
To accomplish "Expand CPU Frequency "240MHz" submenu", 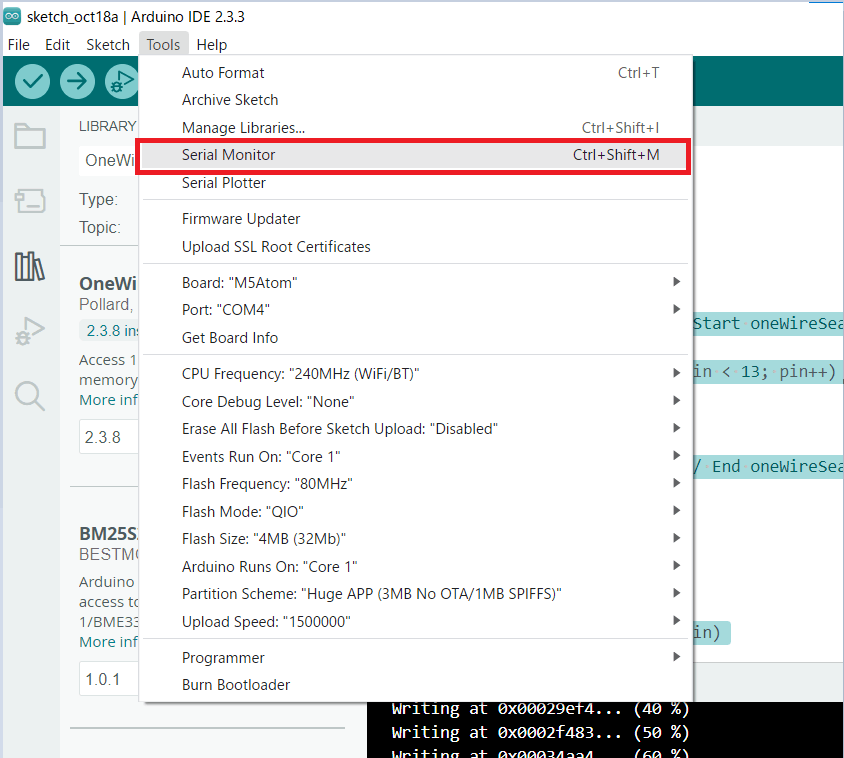I will coord(415,374).
